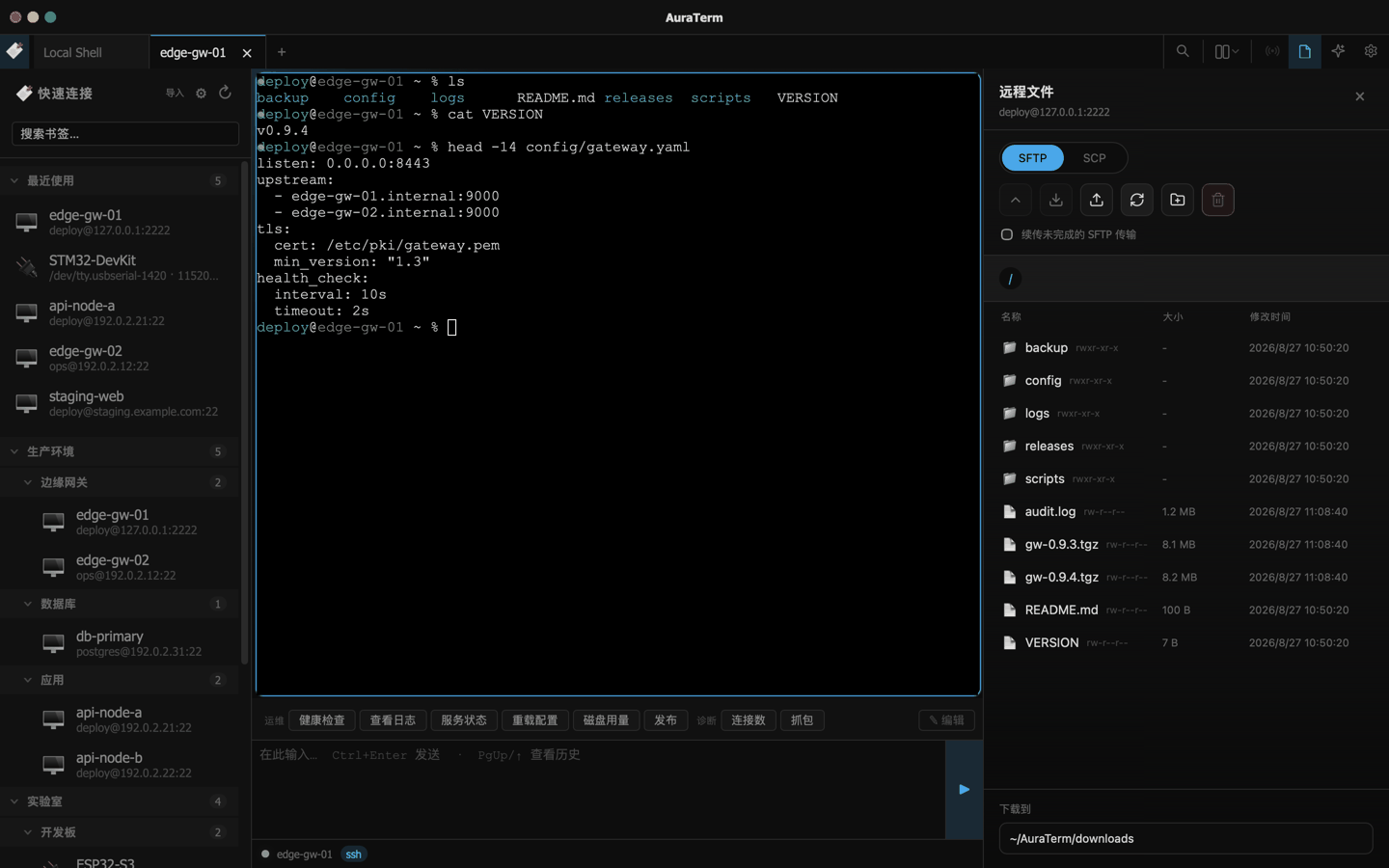Collapse the 生产环境 group
The image size is (1389, 868).
[119, 451]
